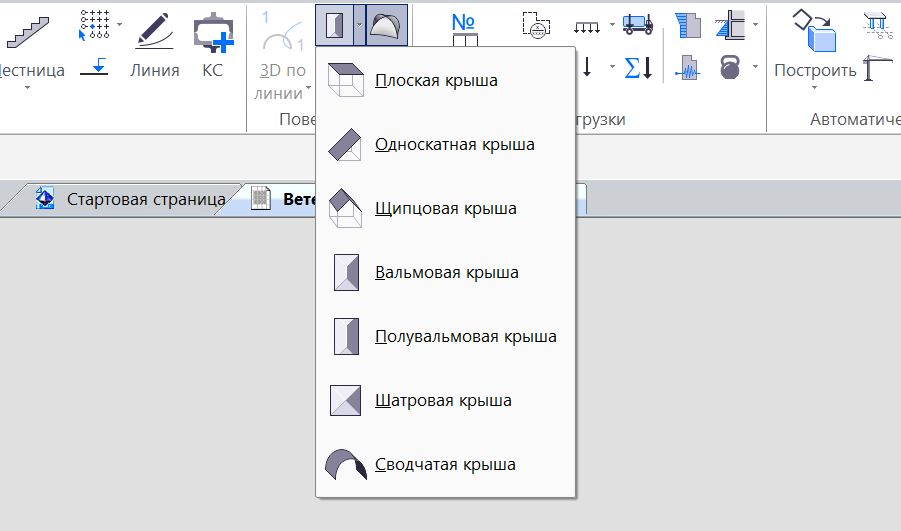Choose Односкатная крыша option
Image resolution: width=901 pixels, height=531 pixels.
[x=454, y=145]
